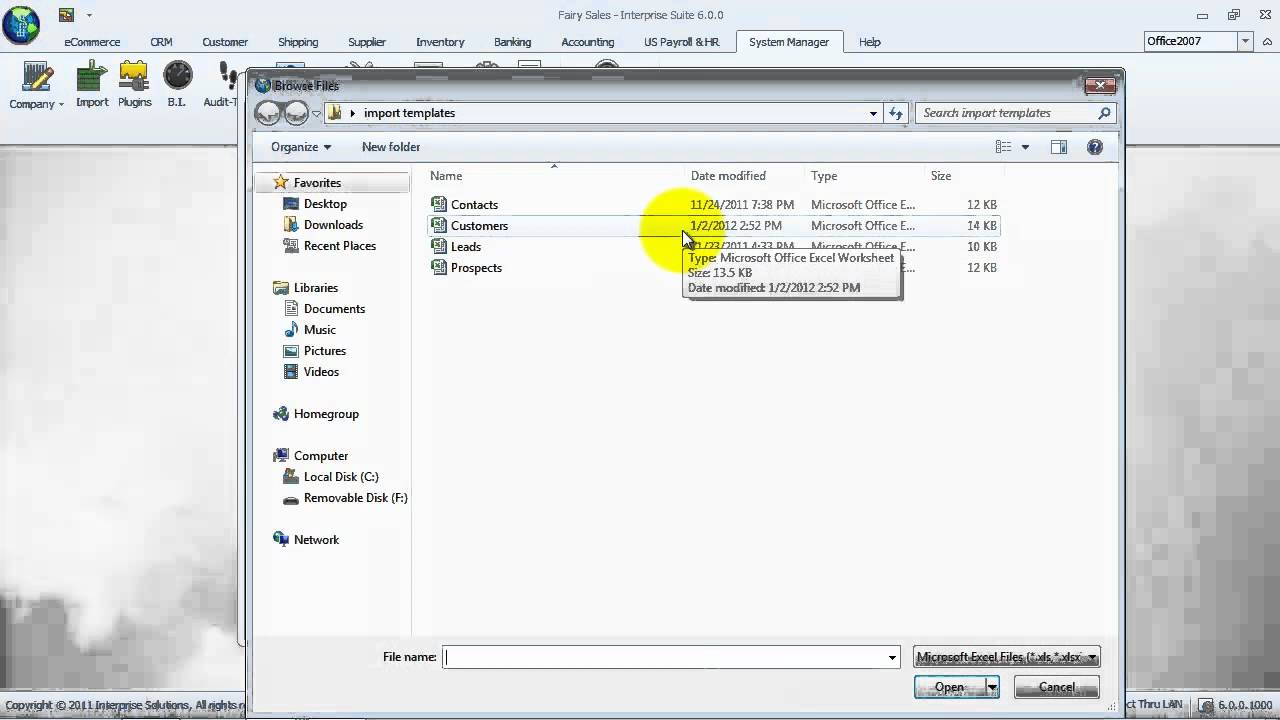Click the Open button
Screen dimensions: 1280x720
pyautogui.click(x=949, y=687)
